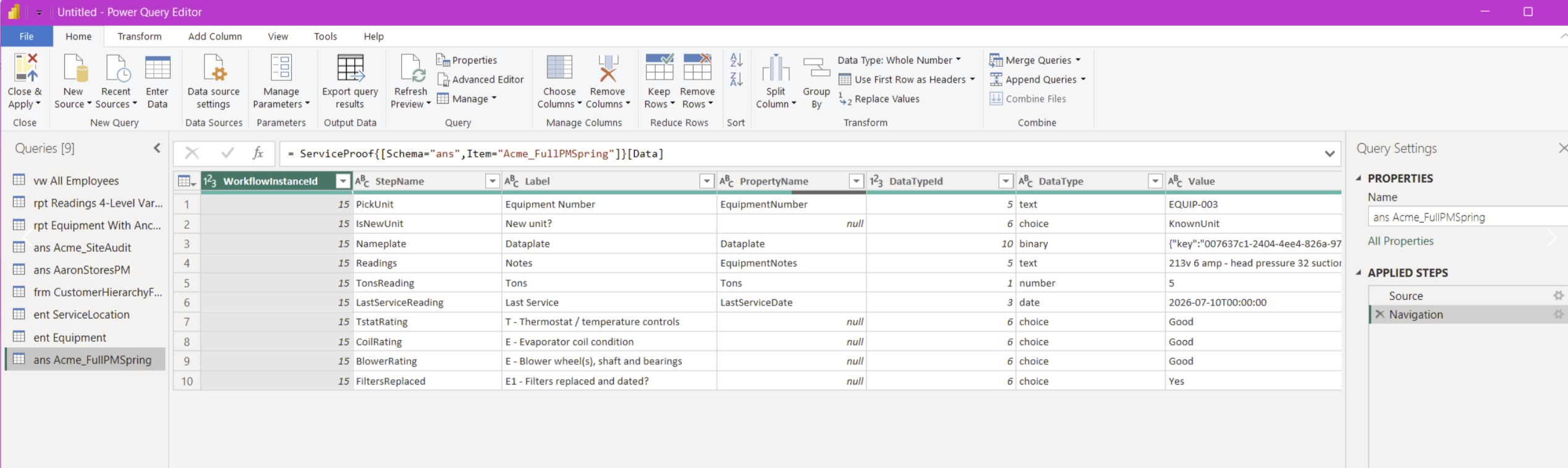1568x468 pixels.
Task: Sort ascending with A-Z icon
Action: click(736, 60)
